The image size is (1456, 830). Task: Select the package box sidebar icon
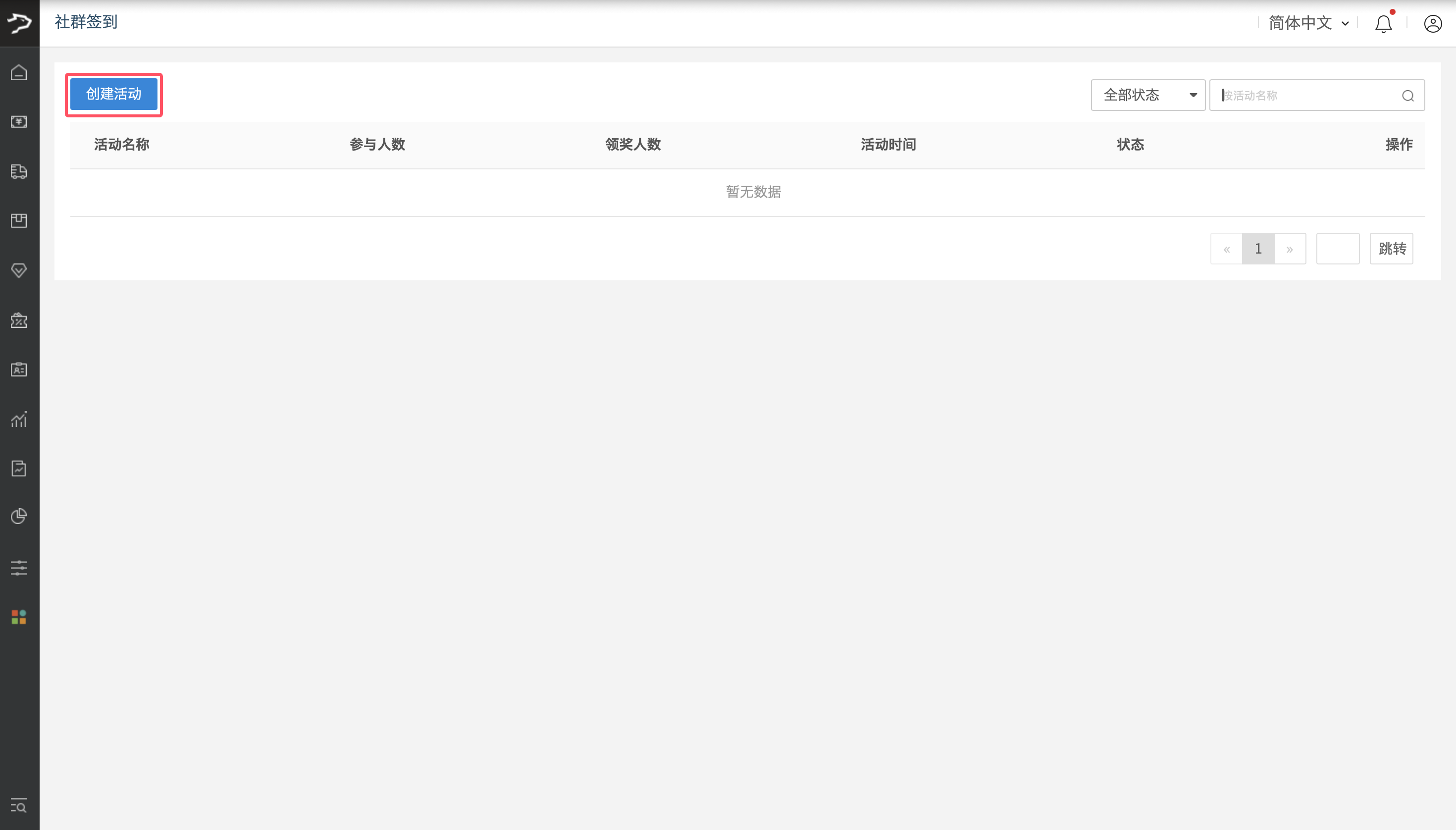[19, 220]
